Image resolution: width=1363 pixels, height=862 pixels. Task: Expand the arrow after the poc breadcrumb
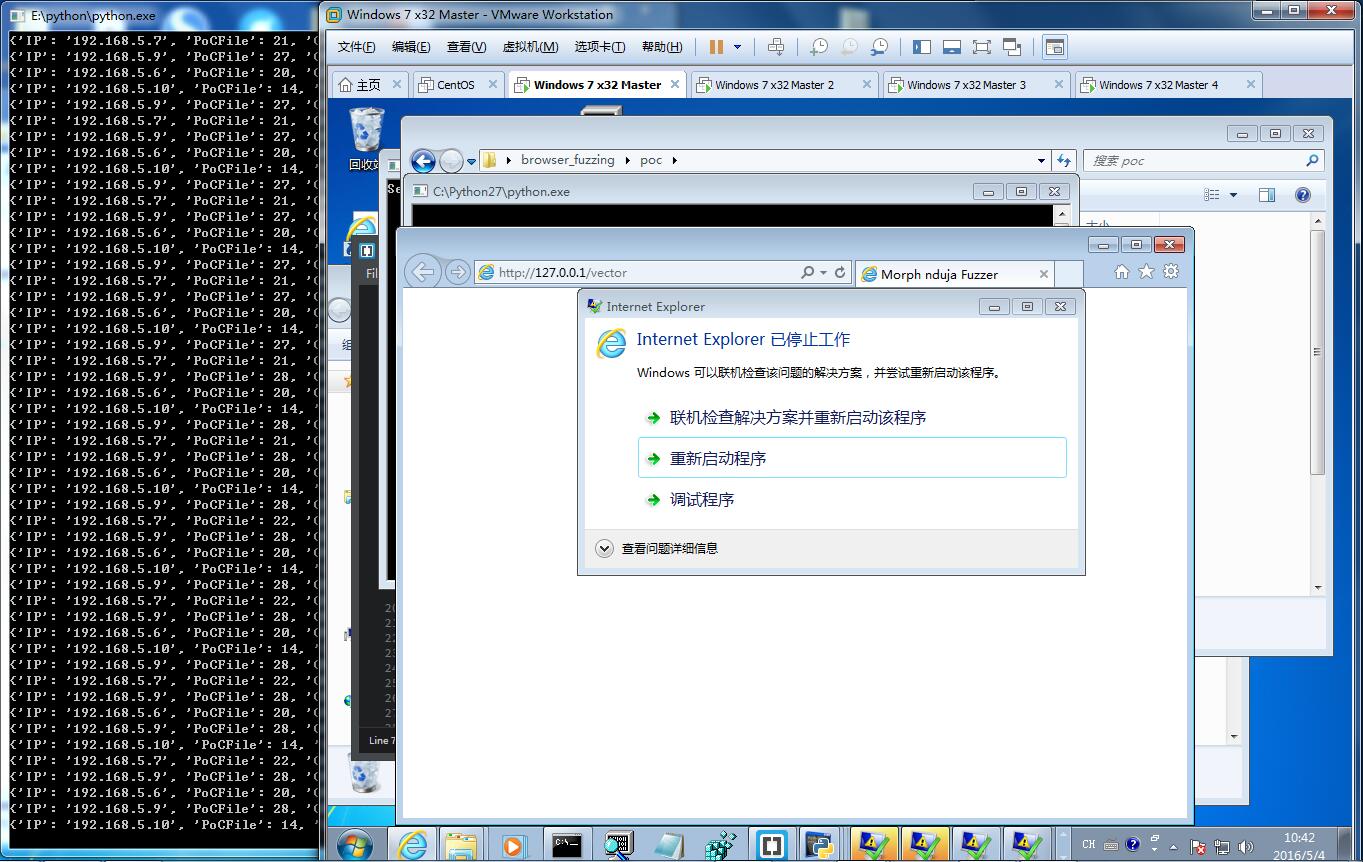pyautogui.click(x=674, y=160)
